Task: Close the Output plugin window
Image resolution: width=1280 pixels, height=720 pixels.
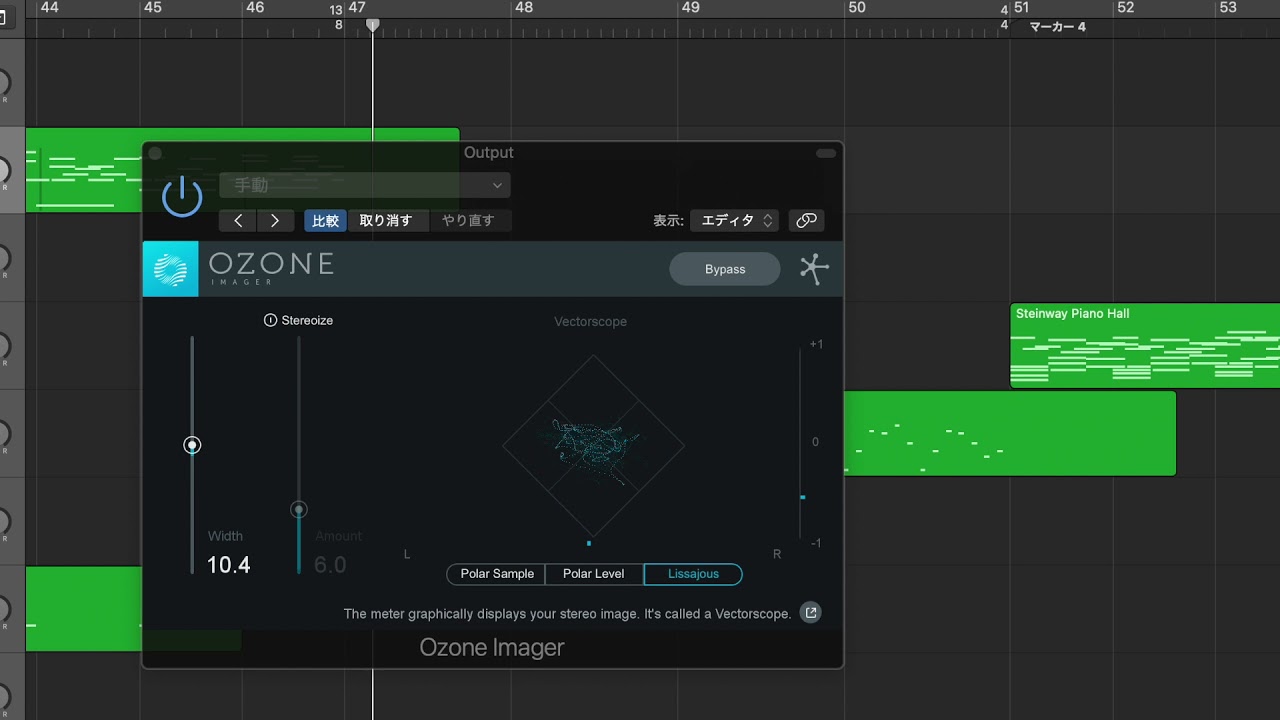Action: click(155, 153)
